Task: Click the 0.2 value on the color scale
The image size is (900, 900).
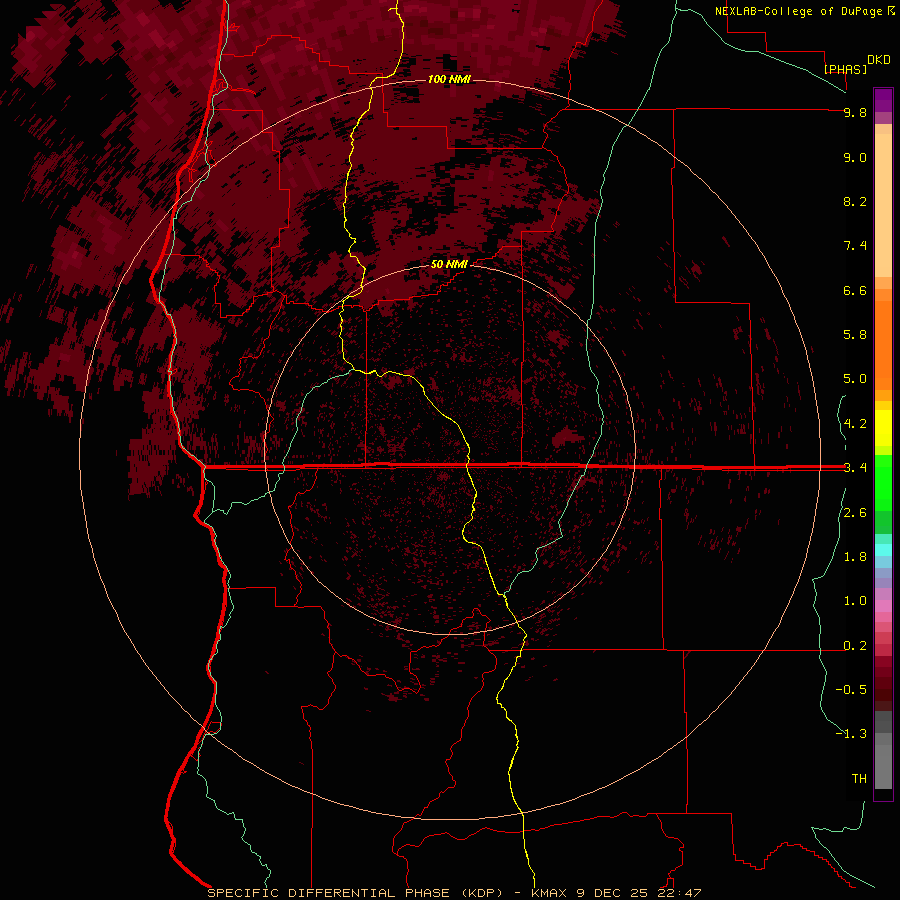Action: pos(855,646)
